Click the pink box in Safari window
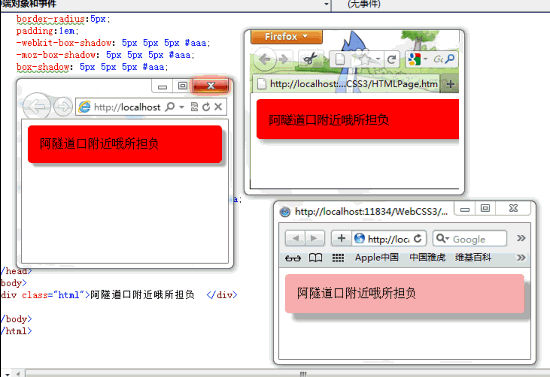Viewport: 550px width, 377px height. pos(404,294)
